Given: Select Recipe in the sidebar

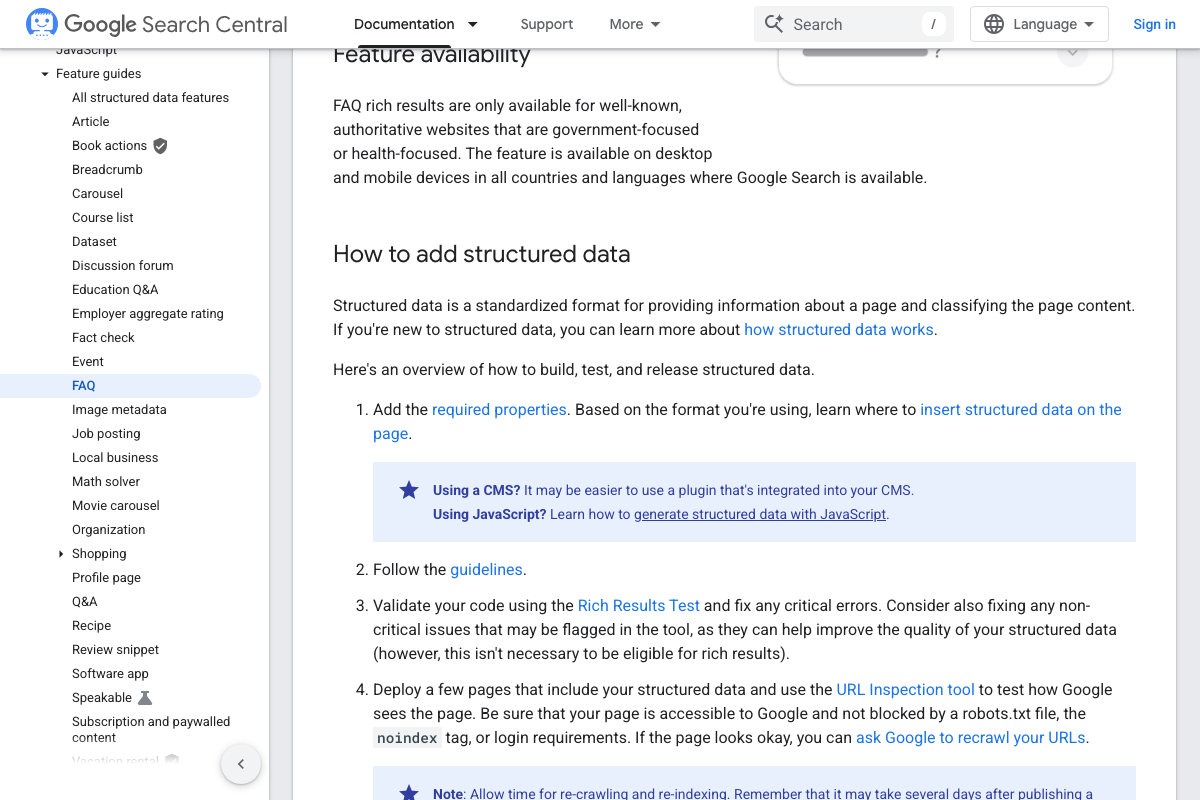Looking at the screenshot, I should [92, 626].
